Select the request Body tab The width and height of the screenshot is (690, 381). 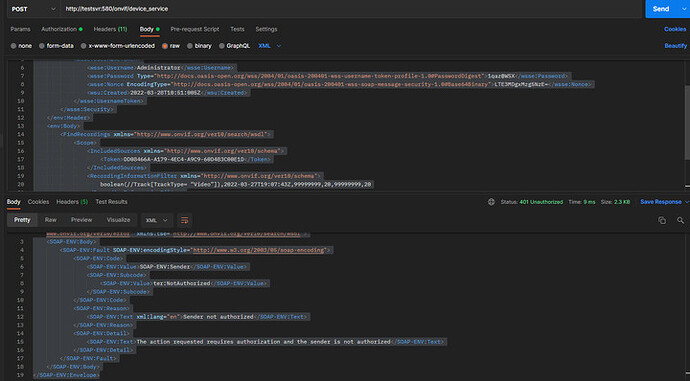click(149, 29)
